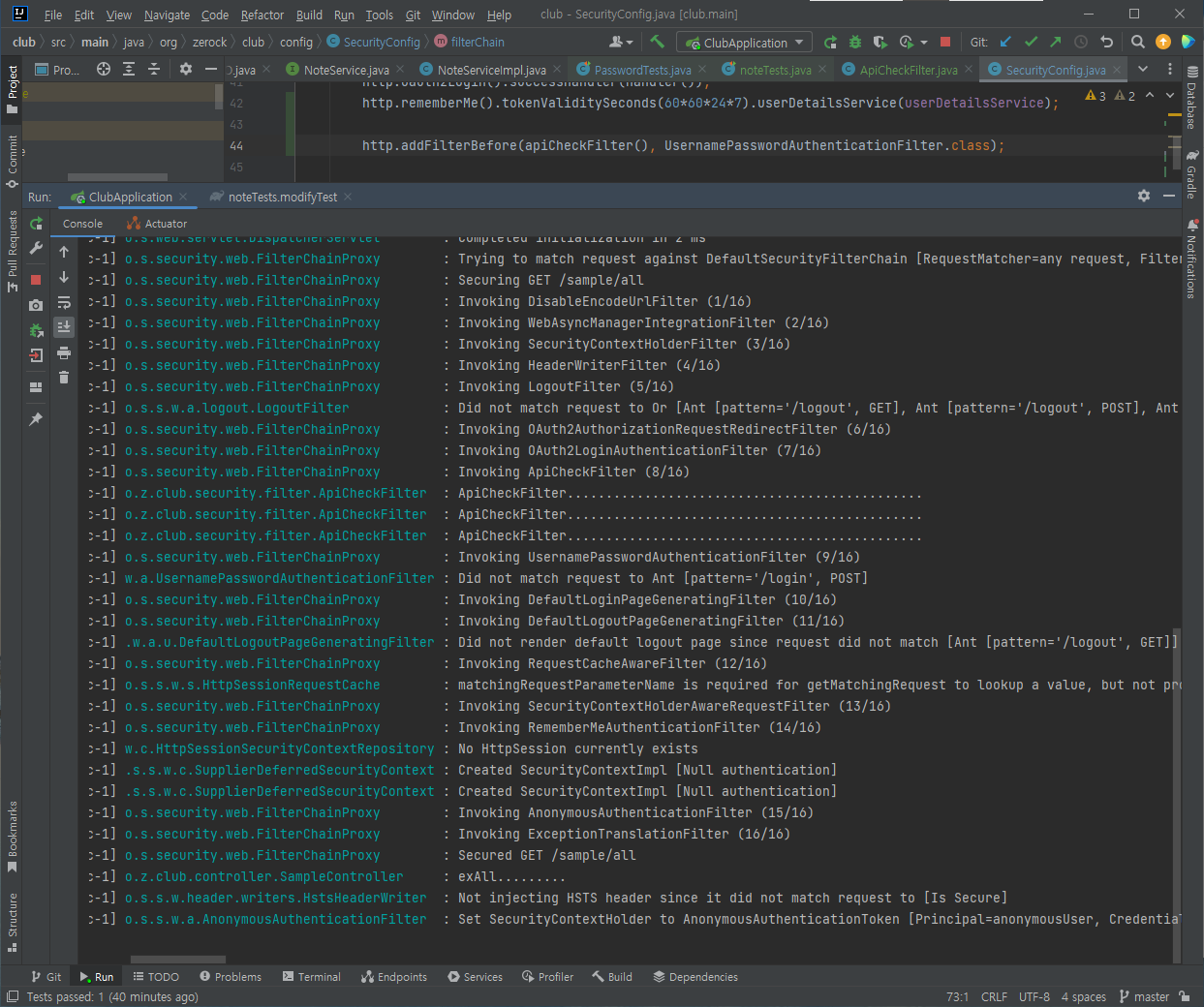
Task: Toggle soft-wrap in the console
Action: click(64, 302)
